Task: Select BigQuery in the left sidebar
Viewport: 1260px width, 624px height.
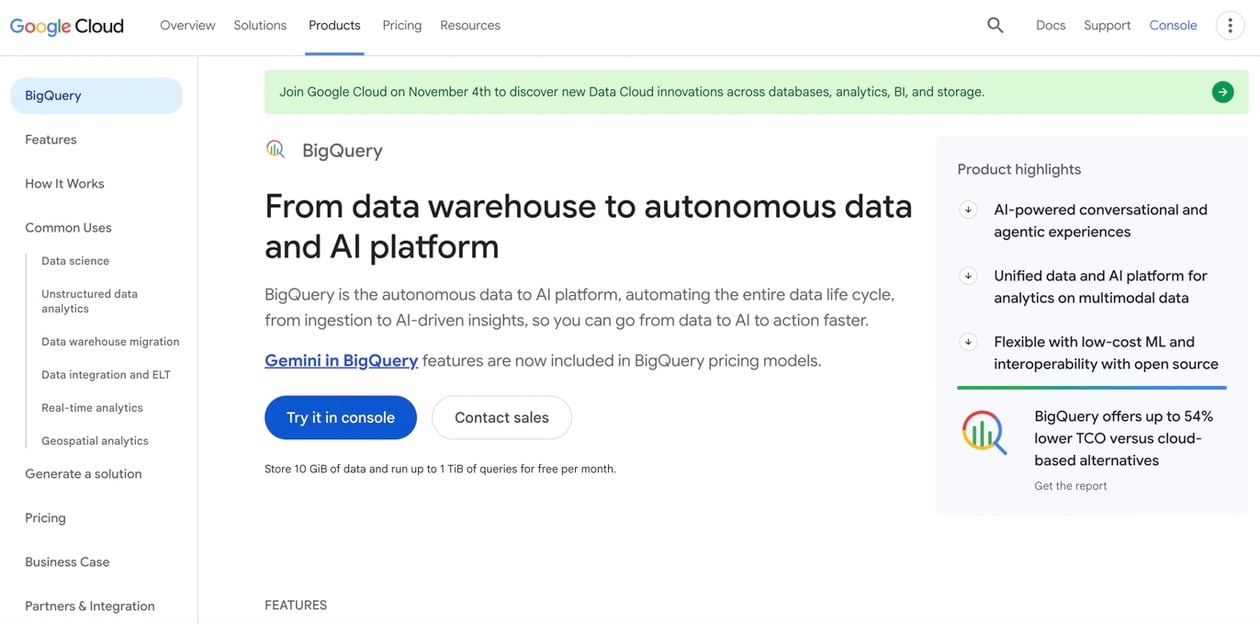Action: click(96, 96)
